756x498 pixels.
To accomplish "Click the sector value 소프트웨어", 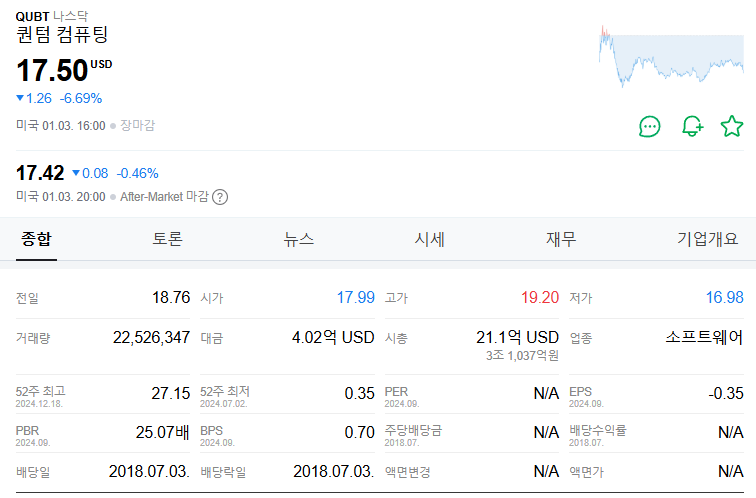I will [x=704, y=337].
